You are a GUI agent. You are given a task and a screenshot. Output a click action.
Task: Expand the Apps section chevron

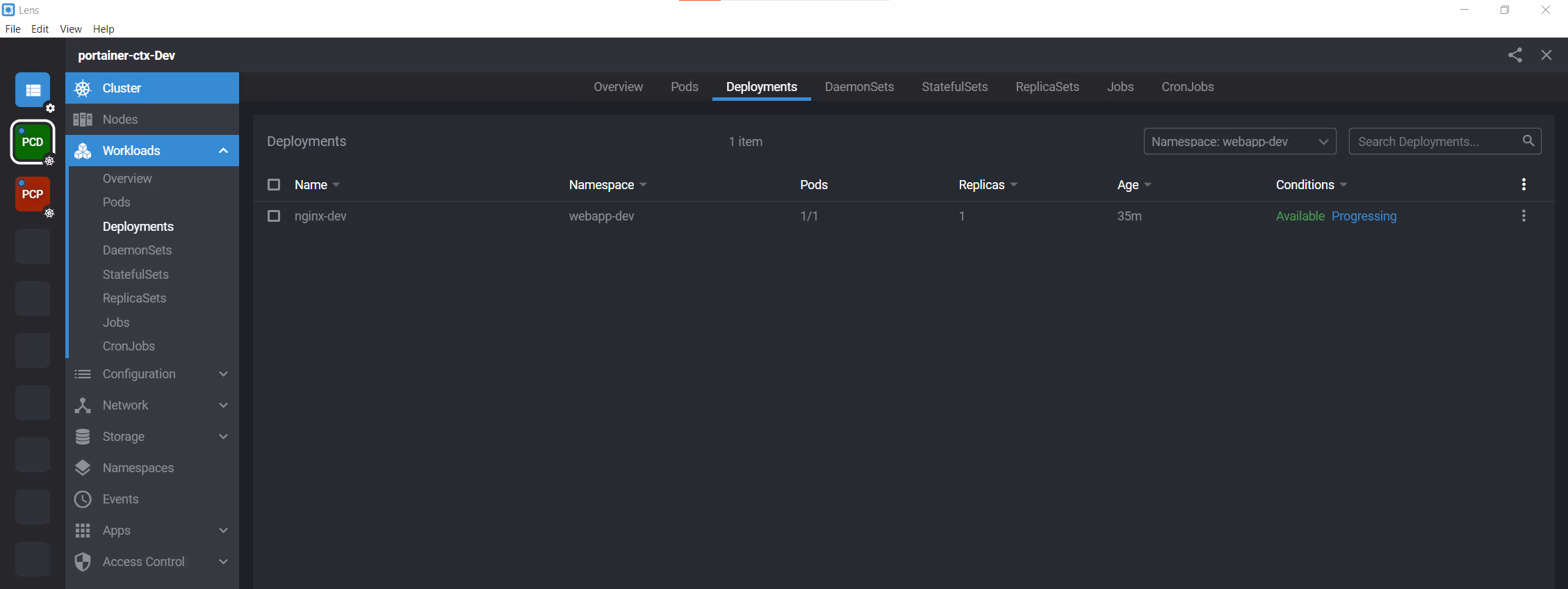(223, 531)
